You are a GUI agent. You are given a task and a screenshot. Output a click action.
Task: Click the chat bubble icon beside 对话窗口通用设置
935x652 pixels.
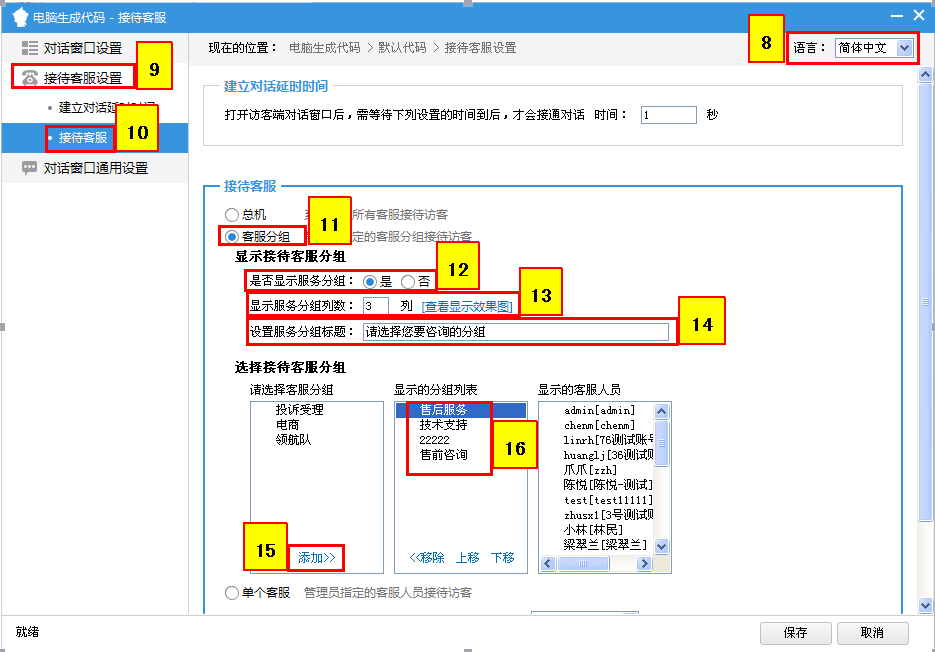click(29, 168)
